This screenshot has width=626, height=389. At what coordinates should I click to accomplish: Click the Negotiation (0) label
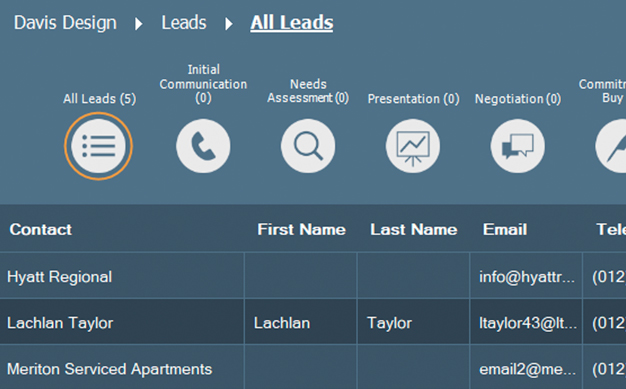(x=518, y=99)
